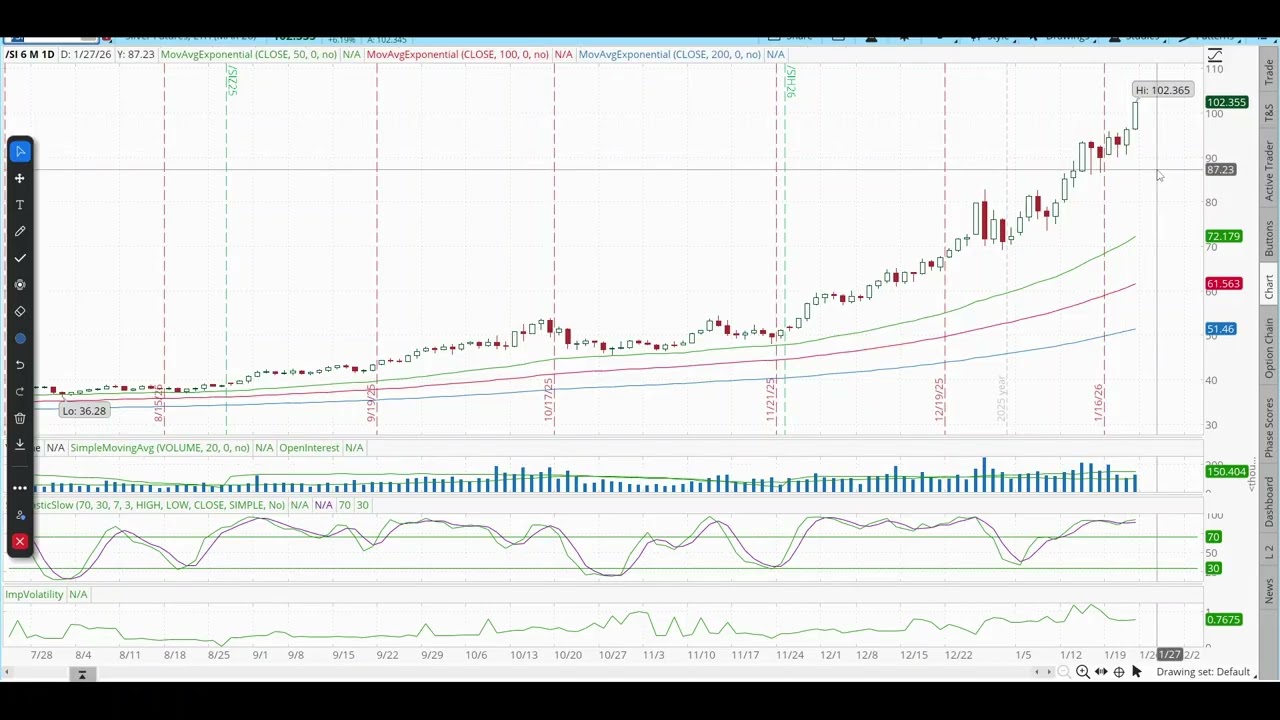Click the 102.355 last price label
1280x720 pixels.
pos(1226,102)
